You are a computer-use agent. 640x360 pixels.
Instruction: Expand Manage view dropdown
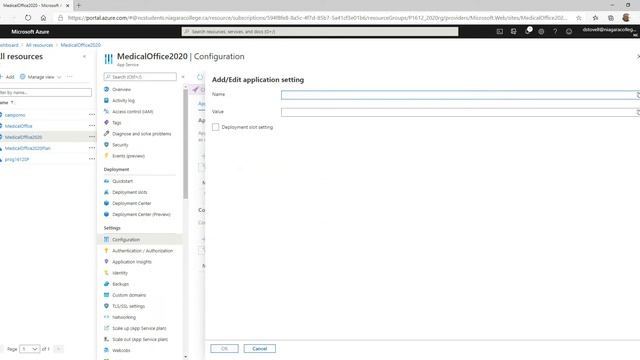click(40, 77)
